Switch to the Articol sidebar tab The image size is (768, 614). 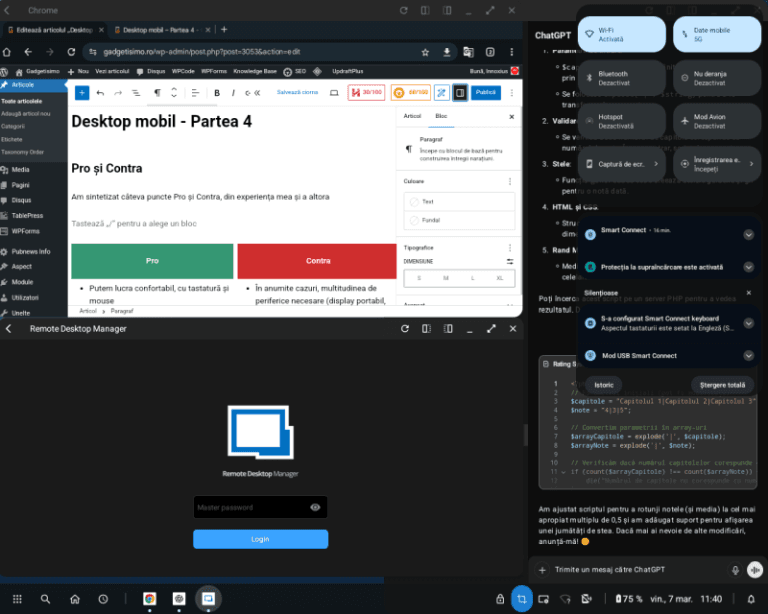(x=412, y=116)
